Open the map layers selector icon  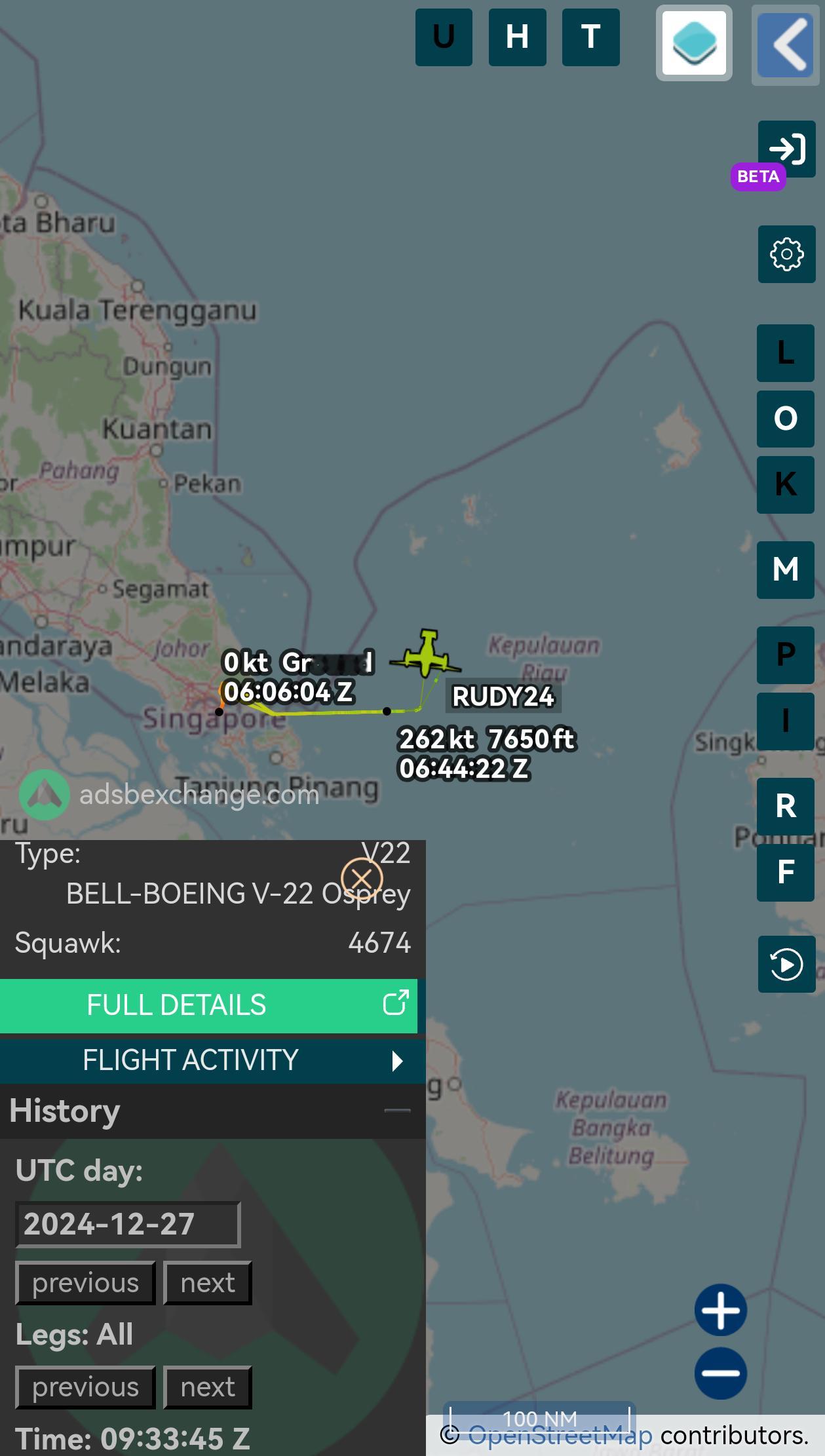tap(694, 43)
